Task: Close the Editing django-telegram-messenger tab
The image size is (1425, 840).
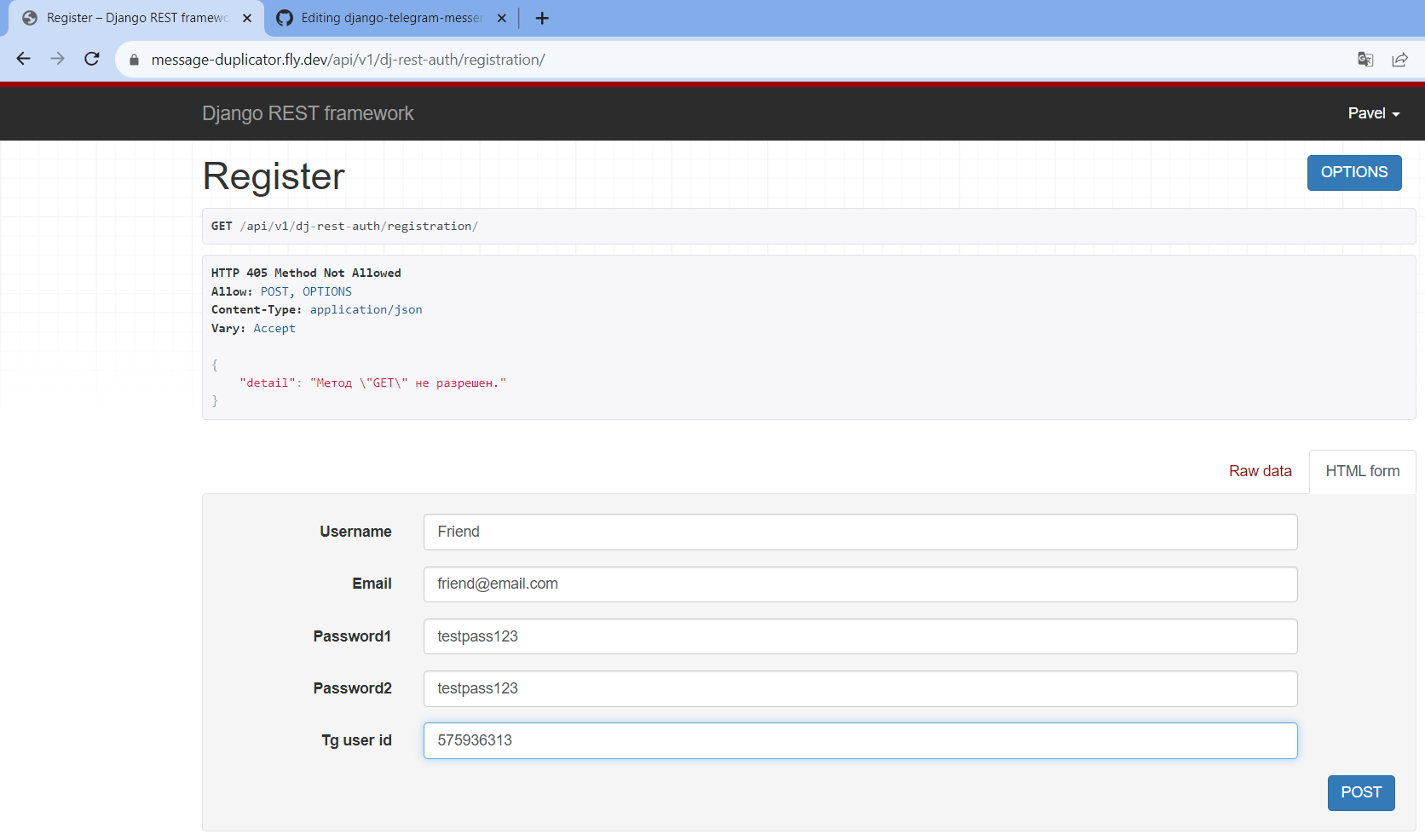Action: (502, 18)
